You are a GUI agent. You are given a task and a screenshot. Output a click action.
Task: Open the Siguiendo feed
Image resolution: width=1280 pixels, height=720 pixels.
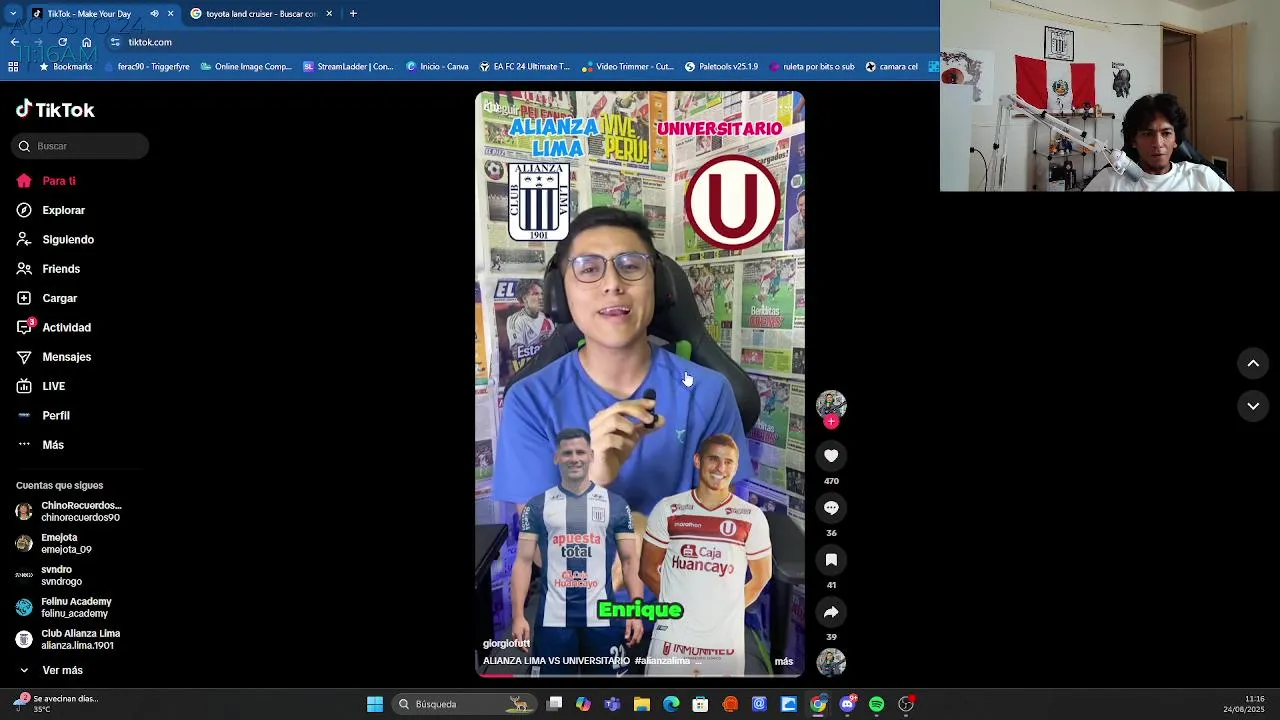55,240
